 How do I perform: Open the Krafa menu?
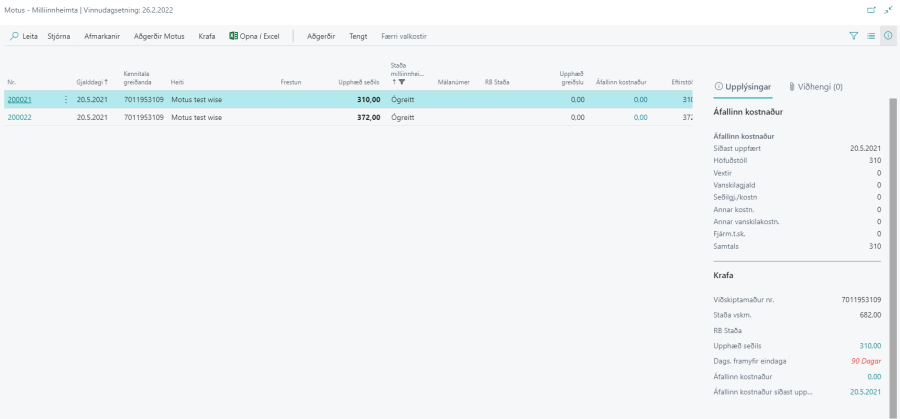207,36
